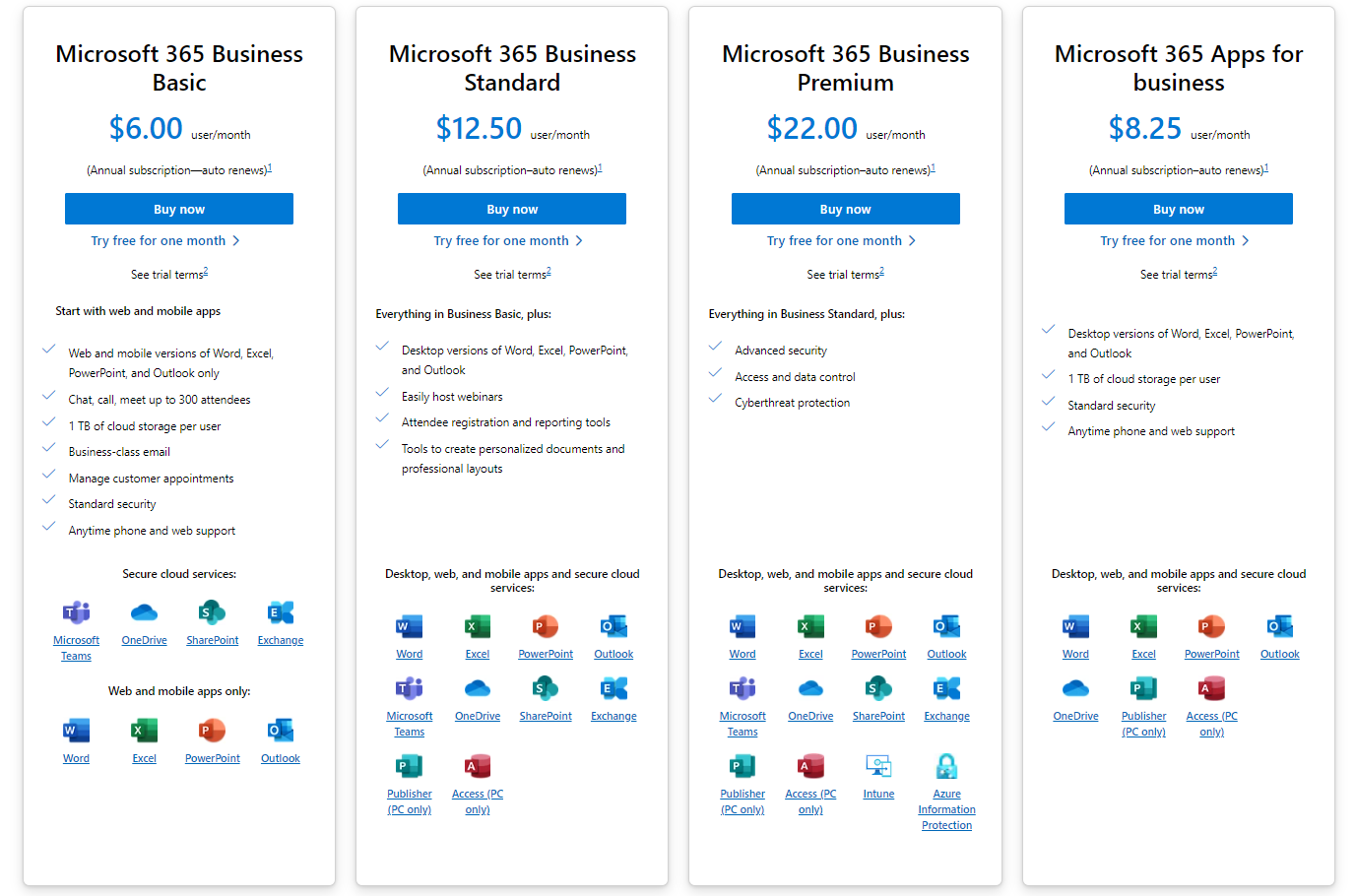The image size is (1356, 896).
Task: Open the Word icon under Web and mobile apps only
Action: pyautogui.click(x=76, y=729)
